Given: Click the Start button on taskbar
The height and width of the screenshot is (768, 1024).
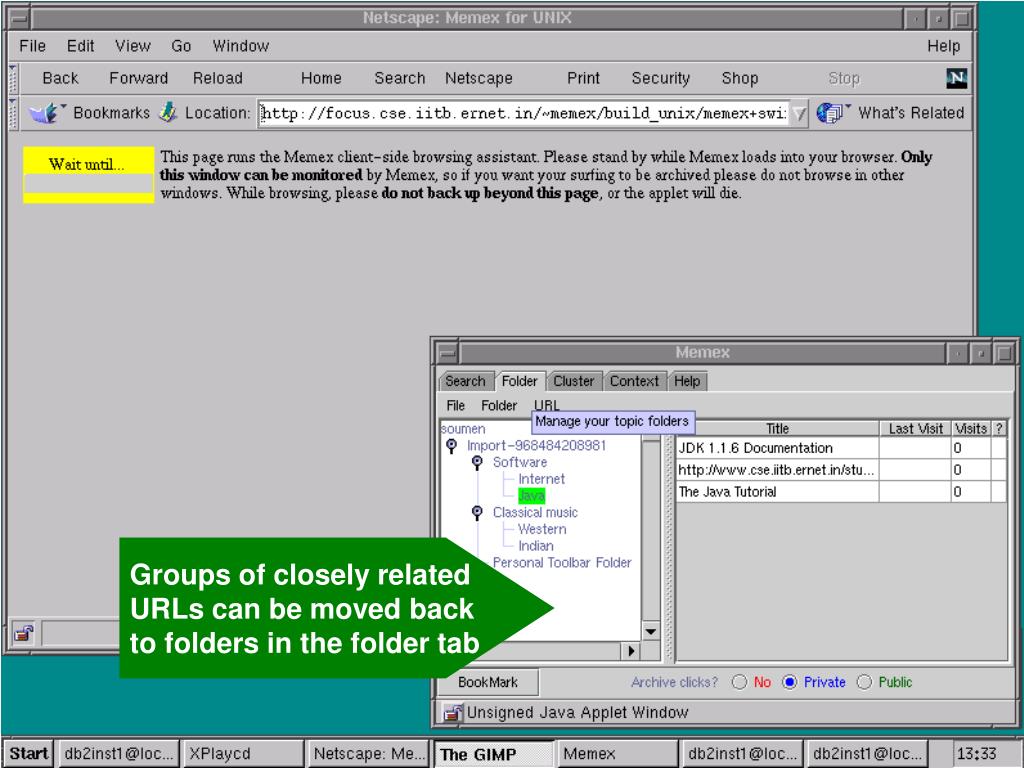Looking at the screenshot, I should [29, 754].
